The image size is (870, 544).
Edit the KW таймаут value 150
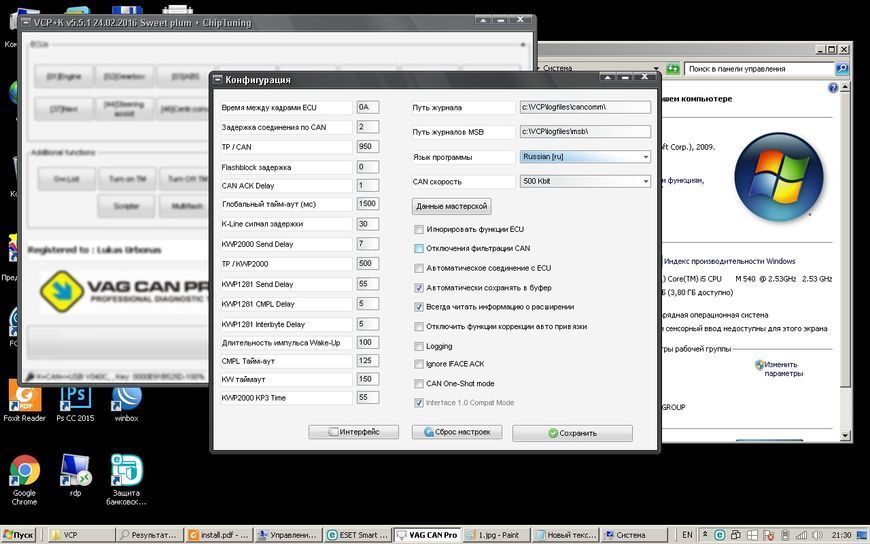[x=367, y=379]
